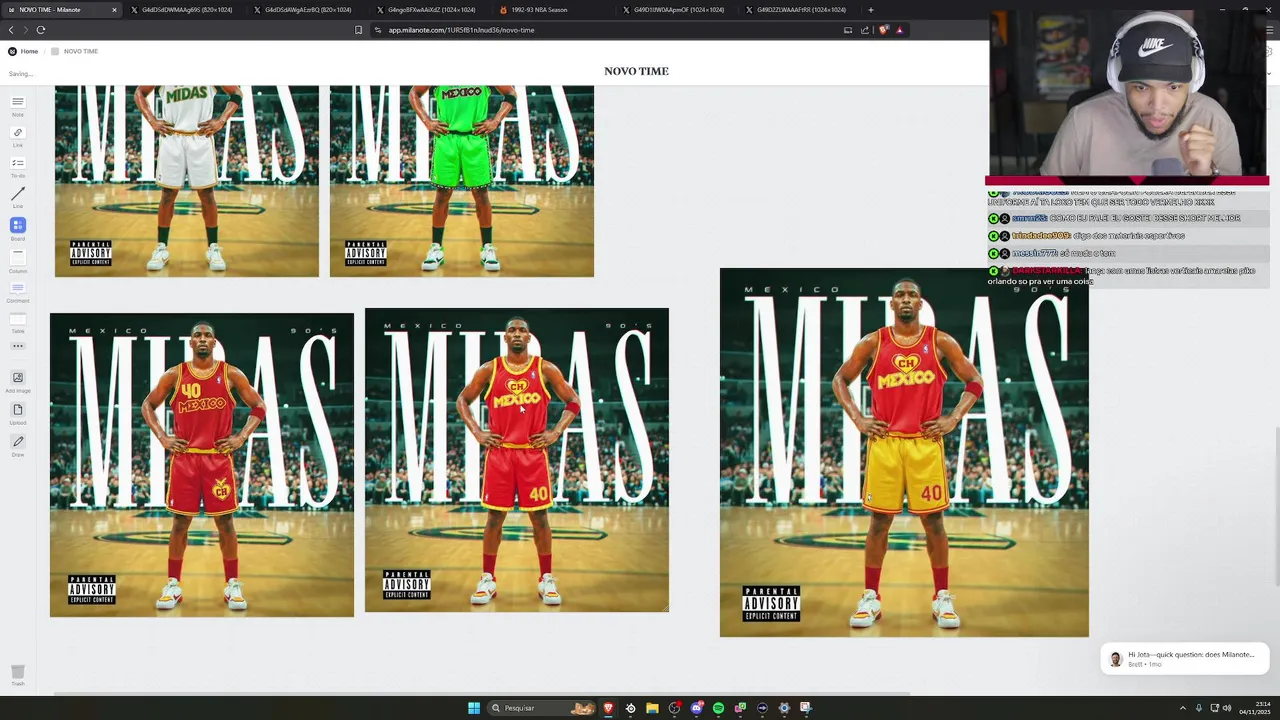This screenshot has width=1280, height=720.
Task: Go back in browser history
Action: 11,30
